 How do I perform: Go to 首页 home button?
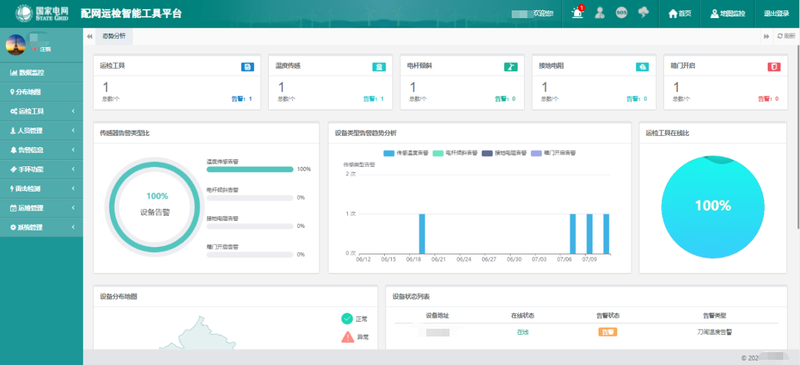tap(680, 14)
